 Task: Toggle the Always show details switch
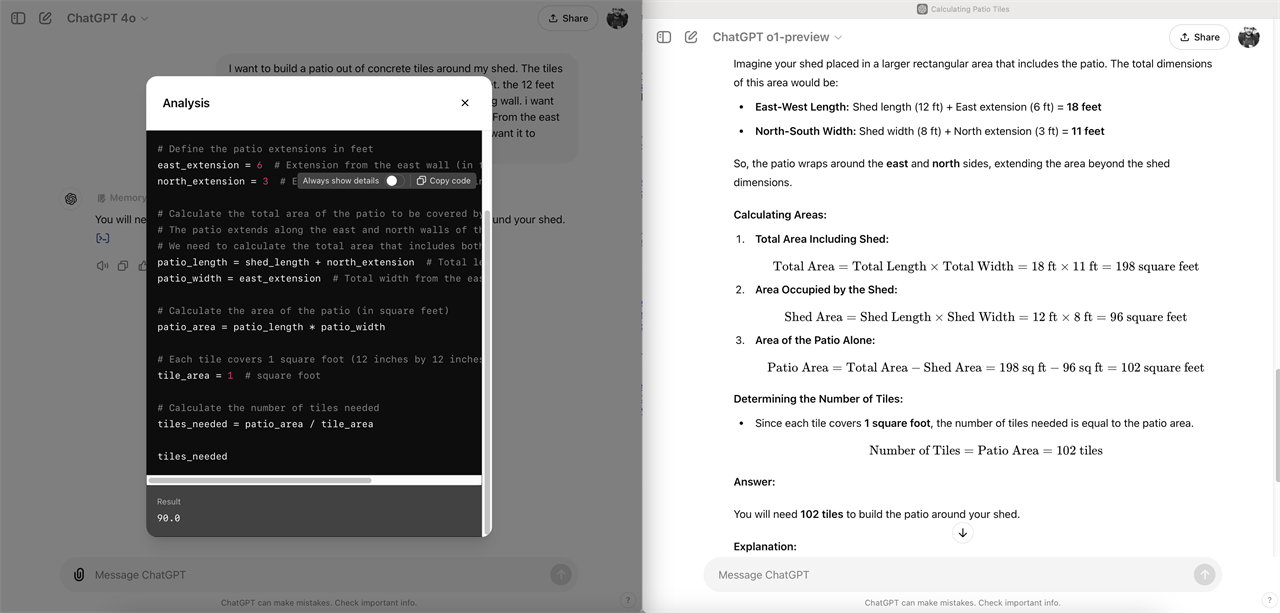(393, 181)
